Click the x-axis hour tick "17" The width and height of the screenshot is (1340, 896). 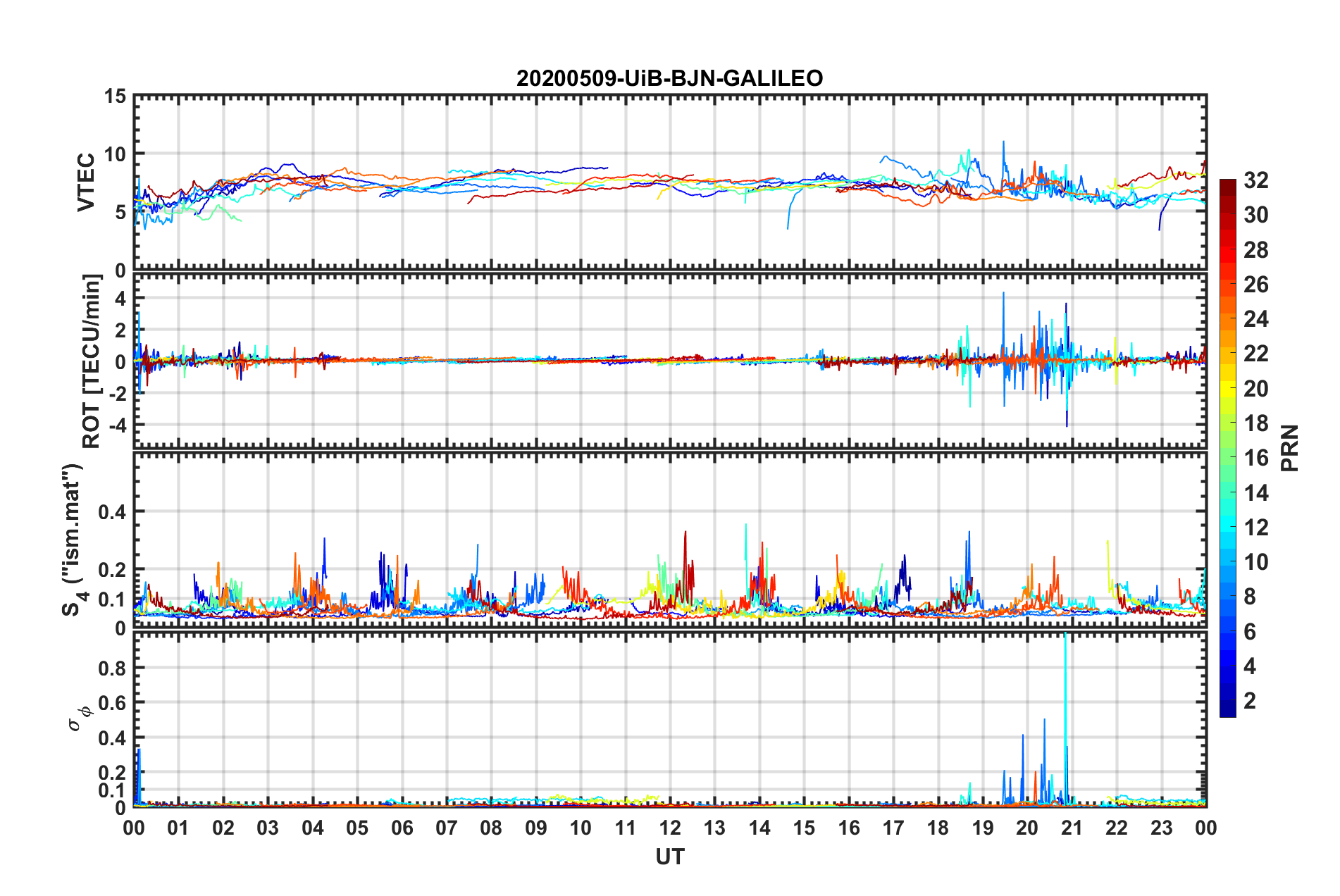(x=893, y=828)
